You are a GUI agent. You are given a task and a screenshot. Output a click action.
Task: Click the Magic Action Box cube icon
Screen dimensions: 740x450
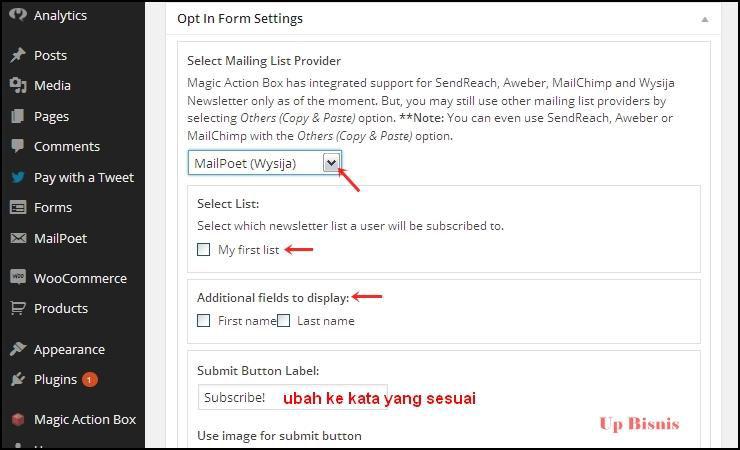pos(18,419)
